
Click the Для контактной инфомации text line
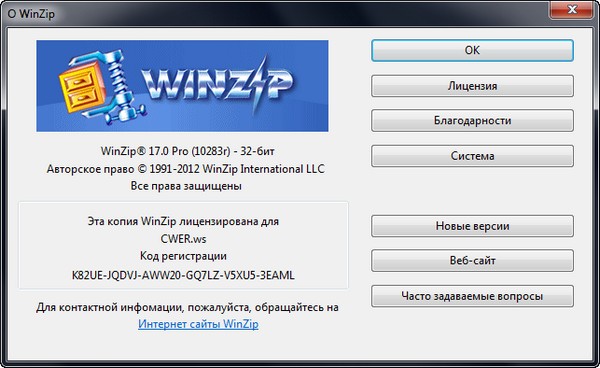188,307
